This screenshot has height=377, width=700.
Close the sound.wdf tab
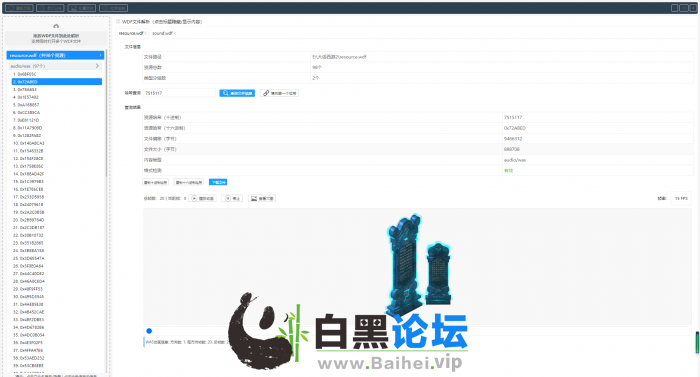coord(175,34)
